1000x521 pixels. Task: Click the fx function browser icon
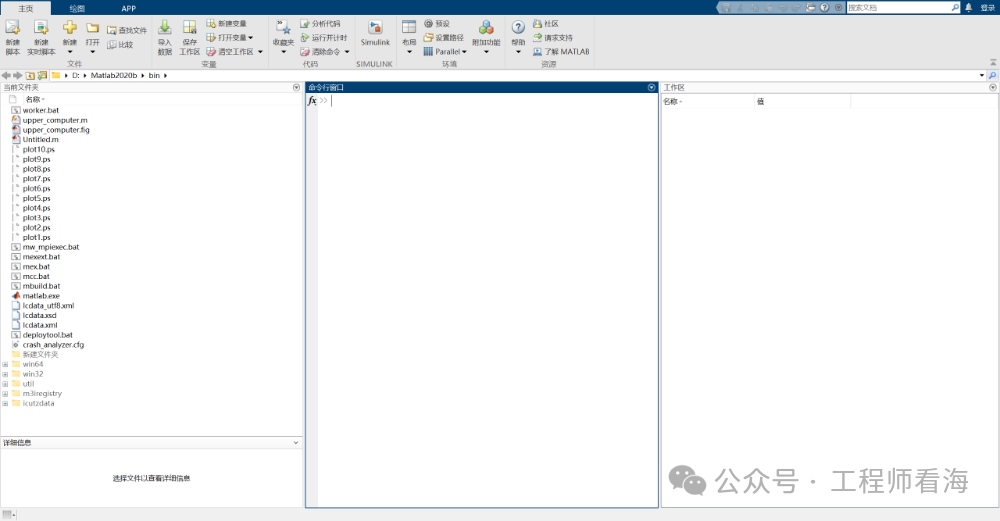coord(312,101)
